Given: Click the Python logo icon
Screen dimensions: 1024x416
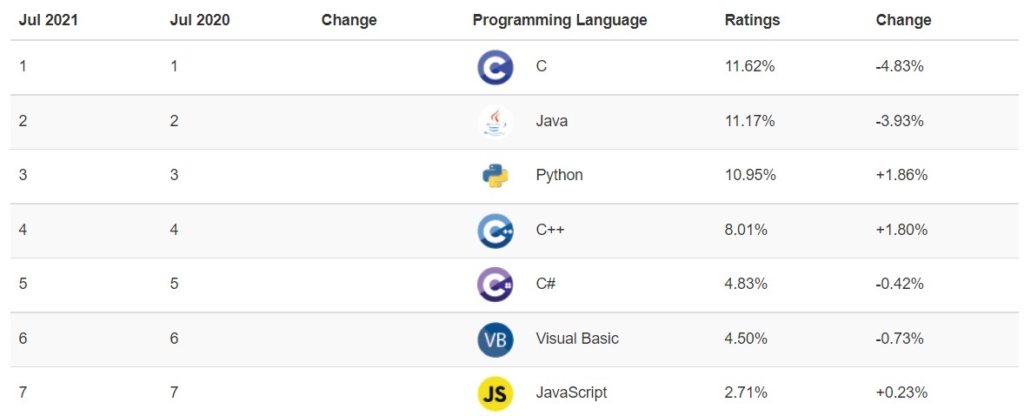Looking at the screenshot, I should pos(495,176).
